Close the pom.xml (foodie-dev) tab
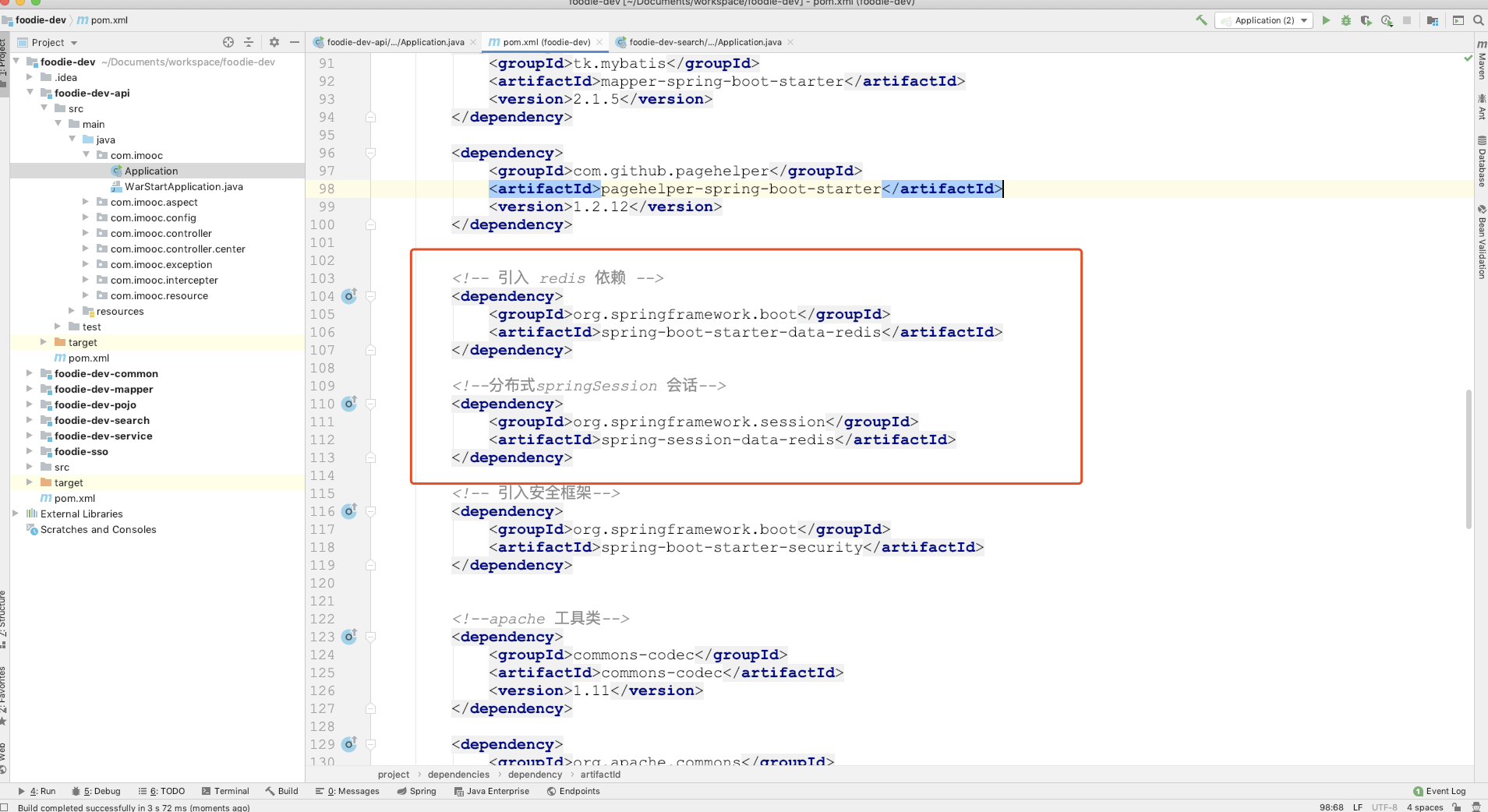1488x812 pixels. 599,42
